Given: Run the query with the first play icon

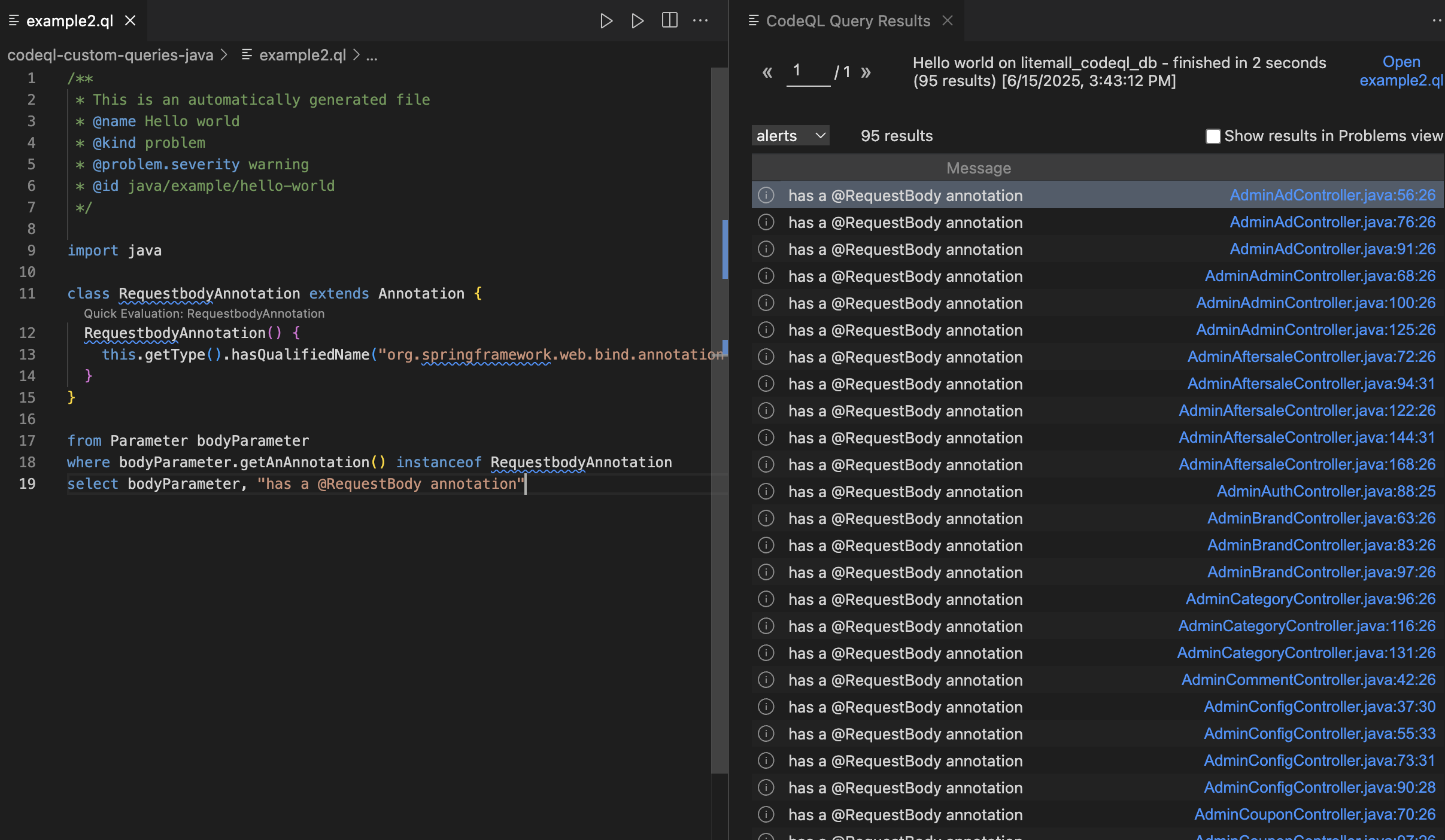Looking at the screenshot, I should pyautogui.click(x=606, y=21).
